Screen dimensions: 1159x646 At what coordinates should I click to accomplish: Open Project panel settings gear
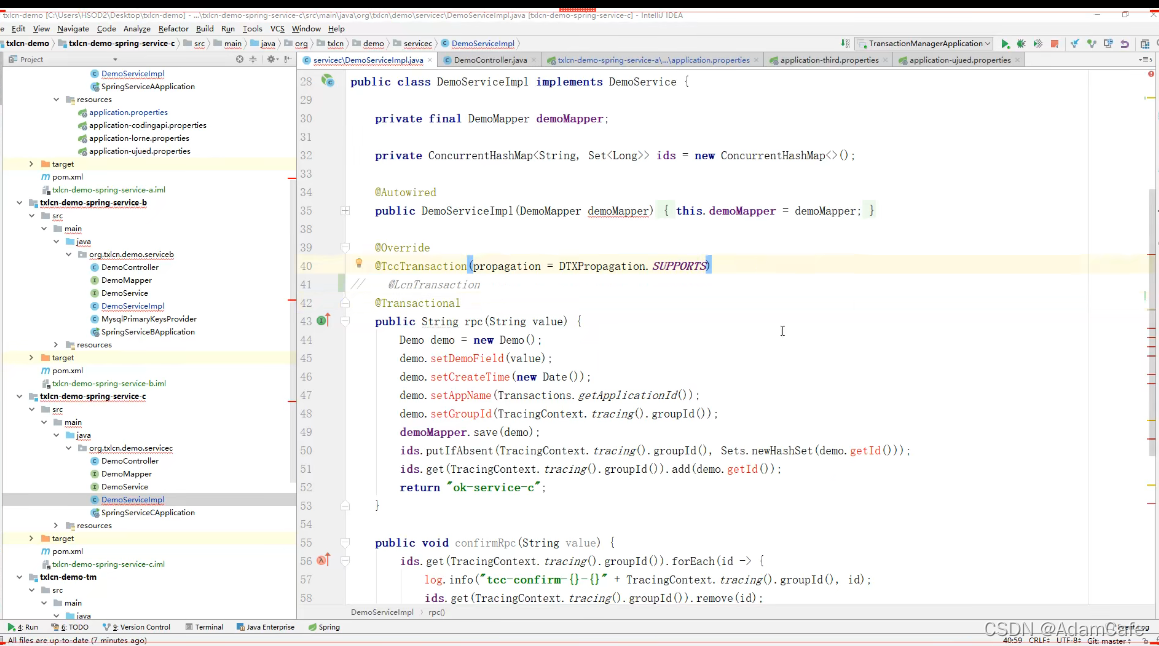(271, 59)
